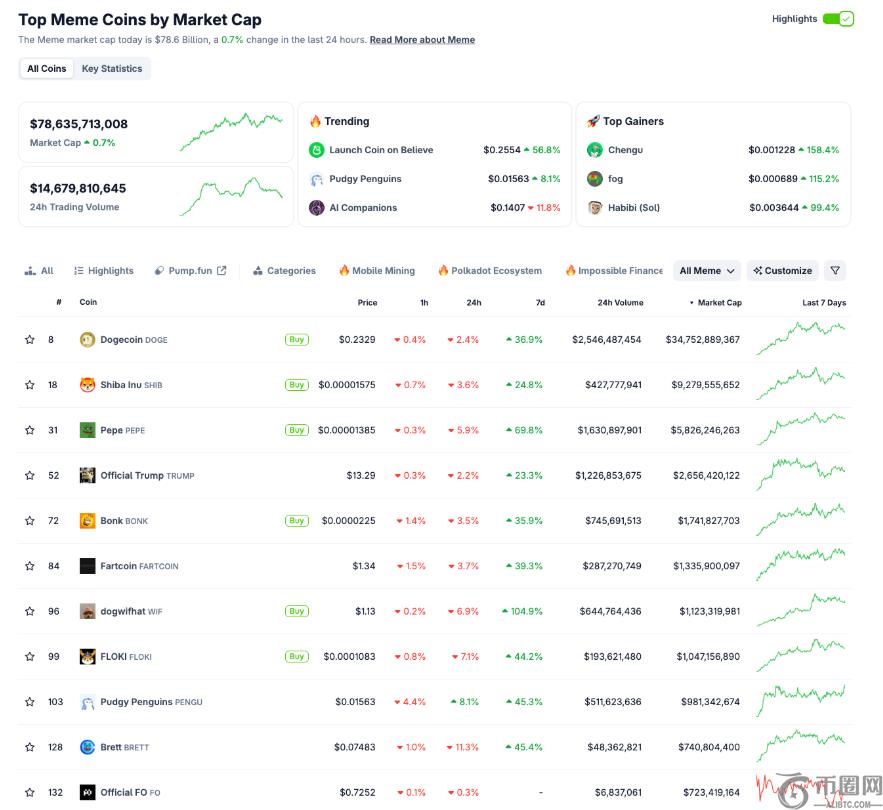Sort table by Market Cap column
883x810 pixels.
tap(718, 303)
